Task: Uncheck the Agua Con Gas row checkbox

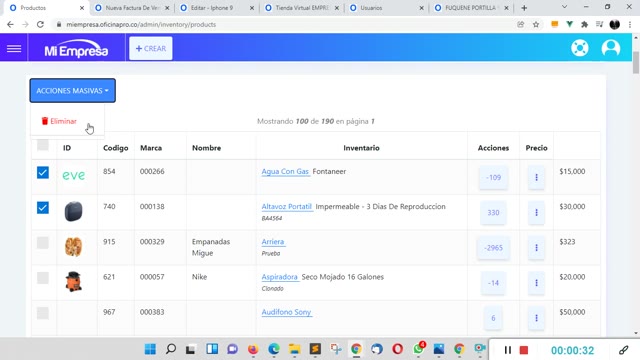Action: [x=43, y=172]
